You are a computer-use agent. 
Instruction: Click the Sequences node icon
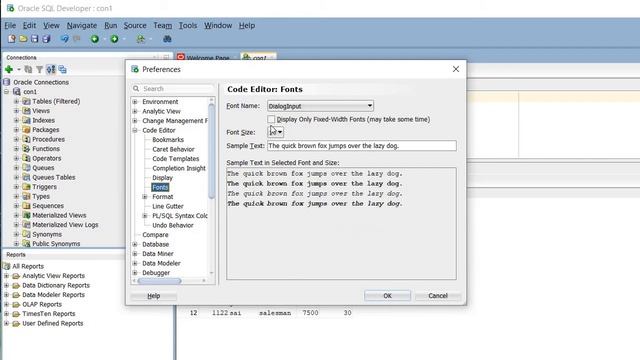click(x=26, y=206)
